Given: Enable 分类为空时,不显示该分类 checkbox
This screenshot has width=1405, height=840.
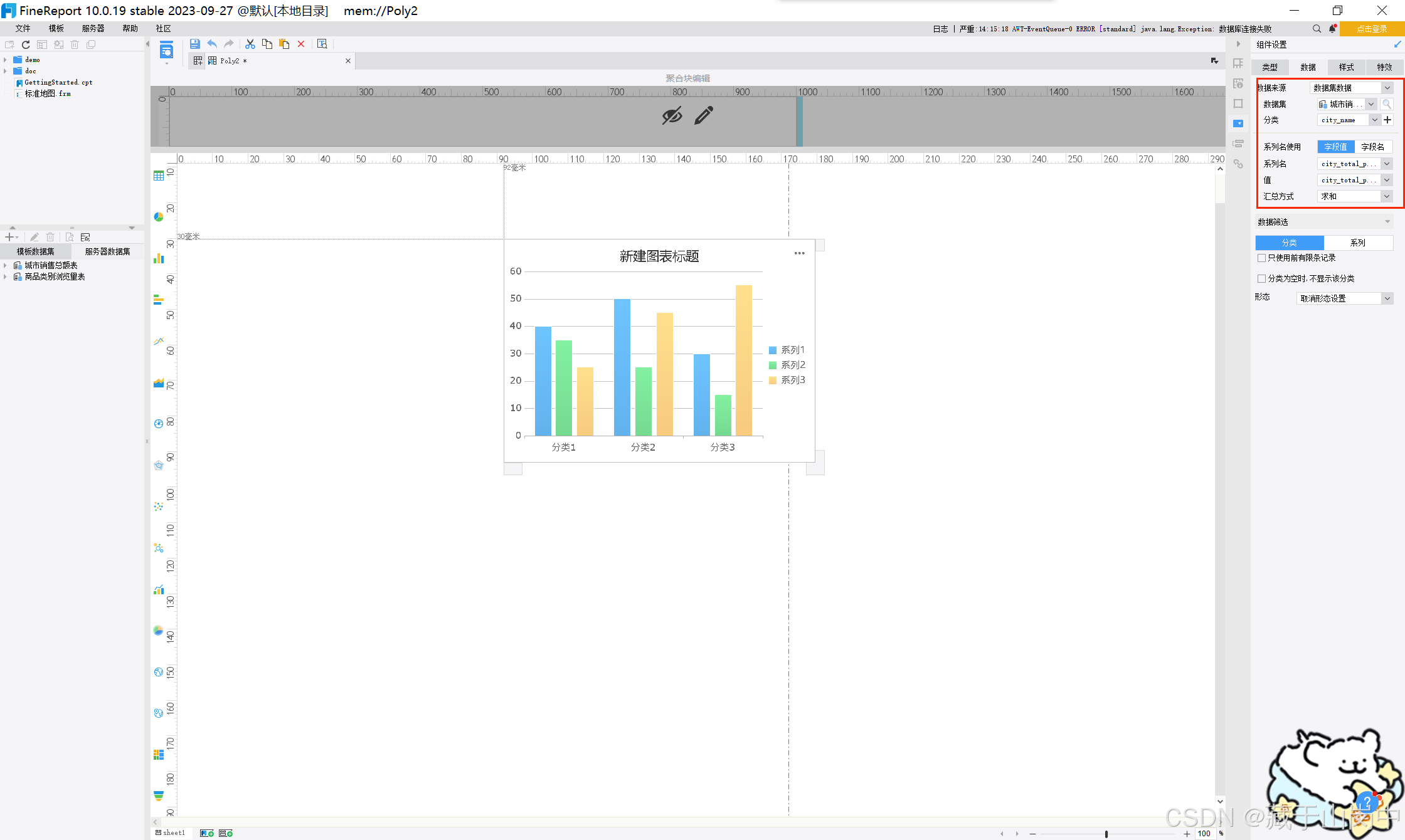Looking at the screenshot, I should [1261, 279].
